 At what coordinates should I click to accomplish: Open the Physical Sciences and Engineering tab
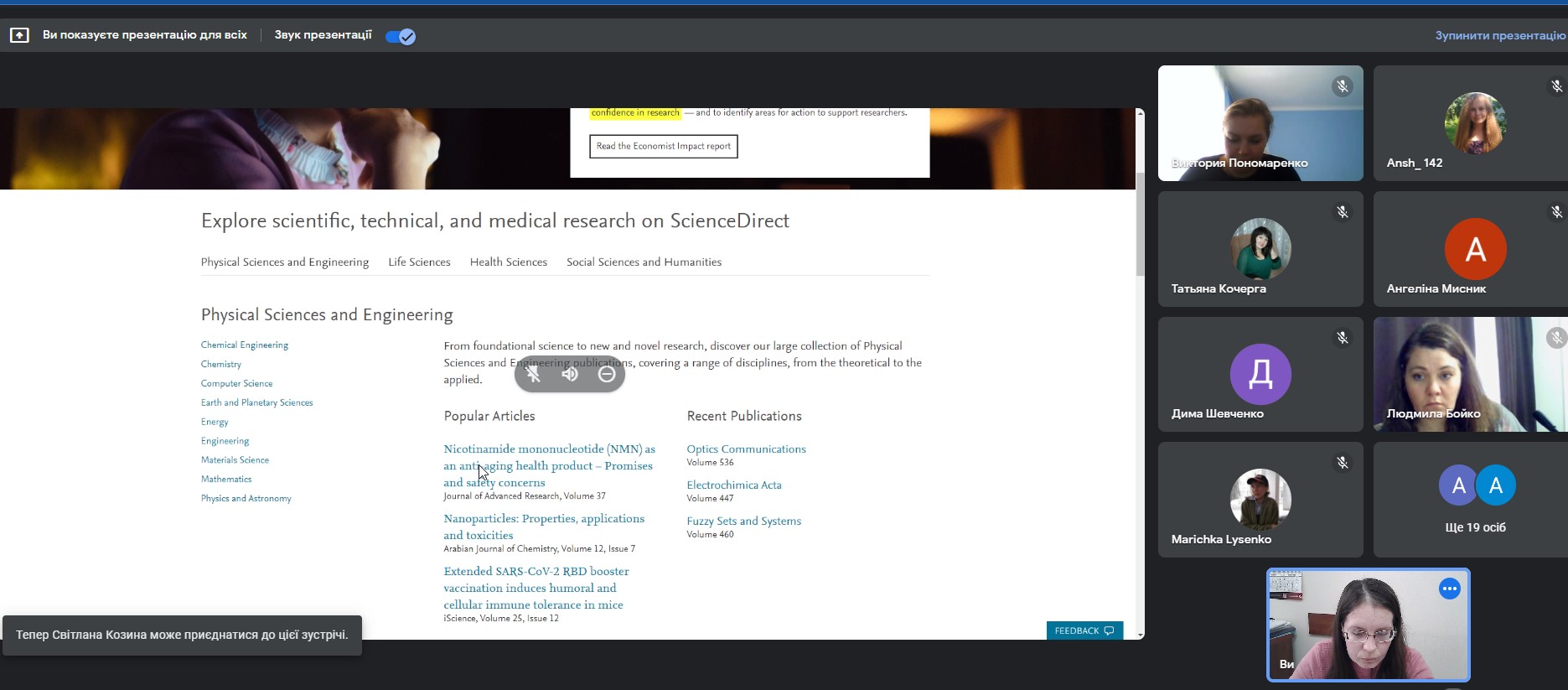click(285, 262)
